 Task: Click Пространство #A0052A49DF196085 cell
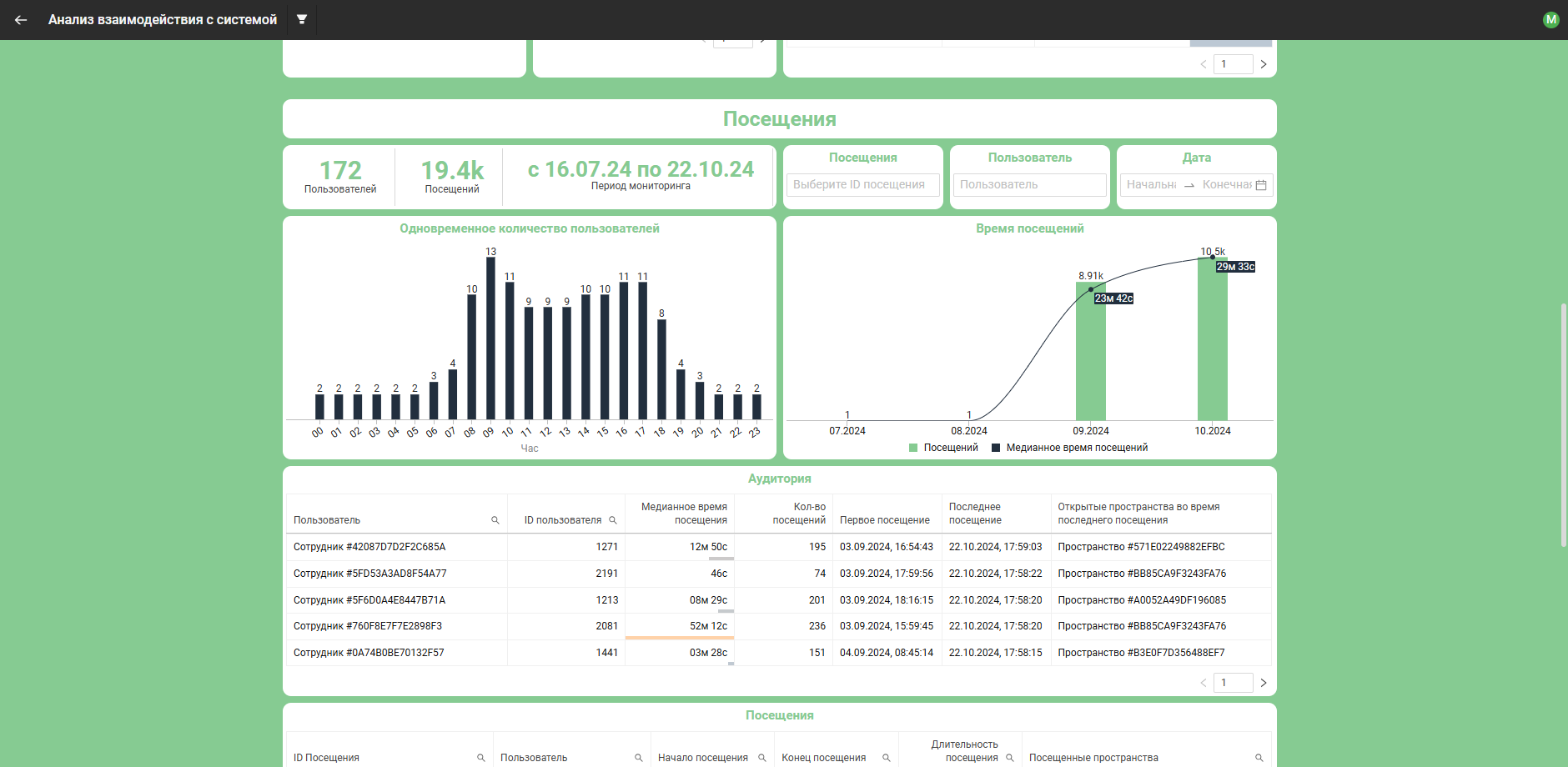pyautogui.click(x=1161, y=600)
